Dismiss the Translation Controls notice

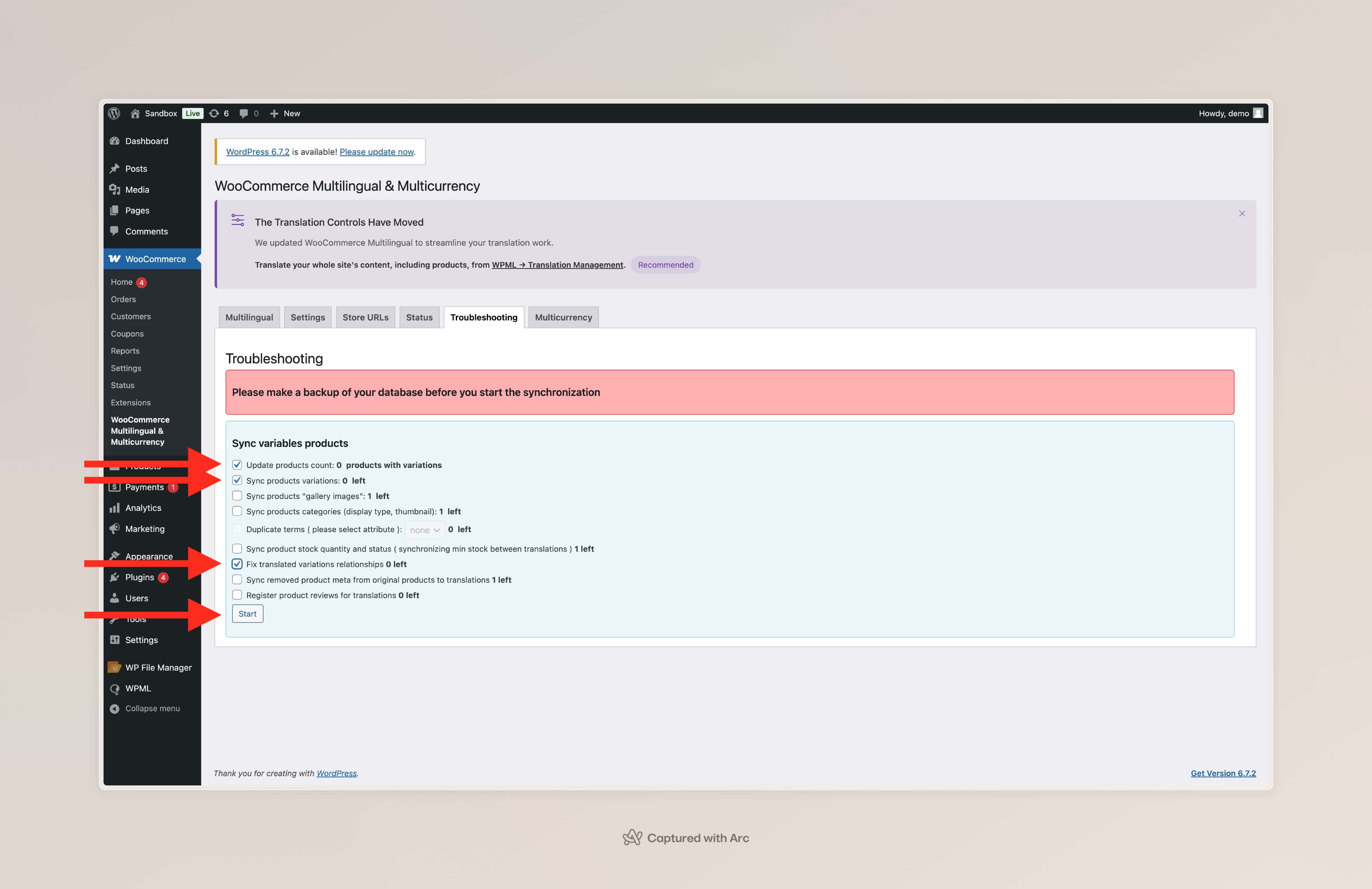1242,214
